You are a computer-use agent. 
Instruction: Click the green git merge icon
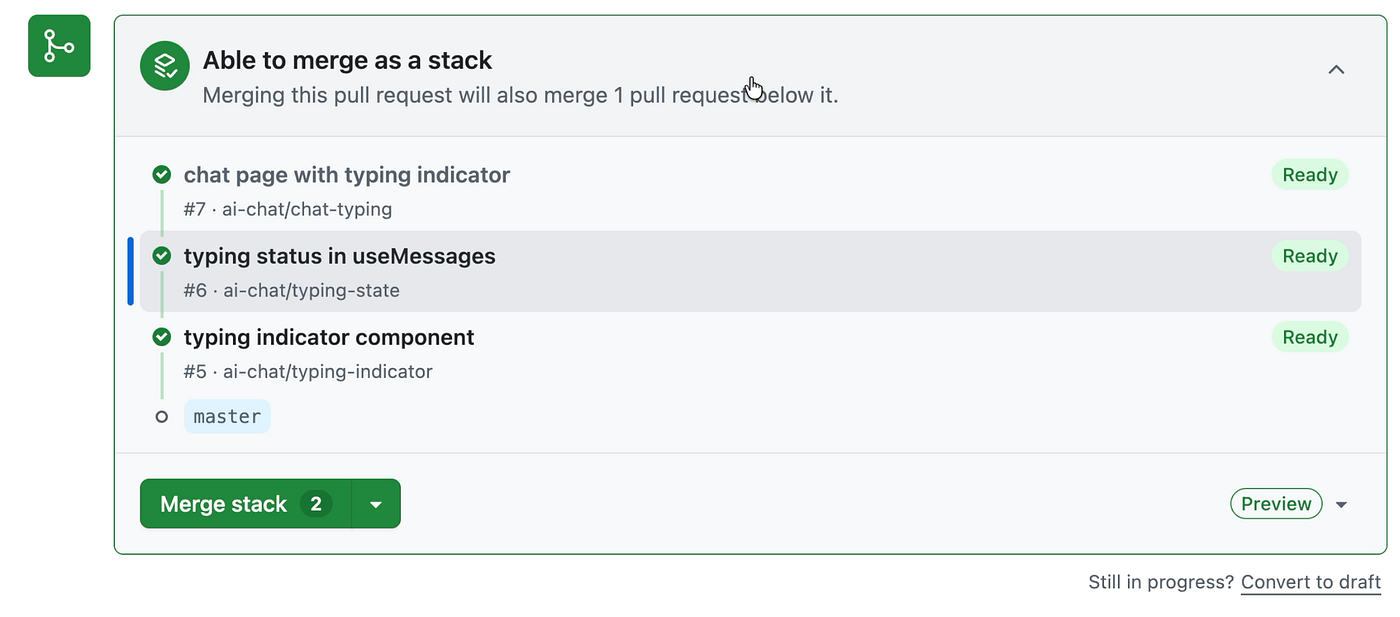(x=59, y=46)
